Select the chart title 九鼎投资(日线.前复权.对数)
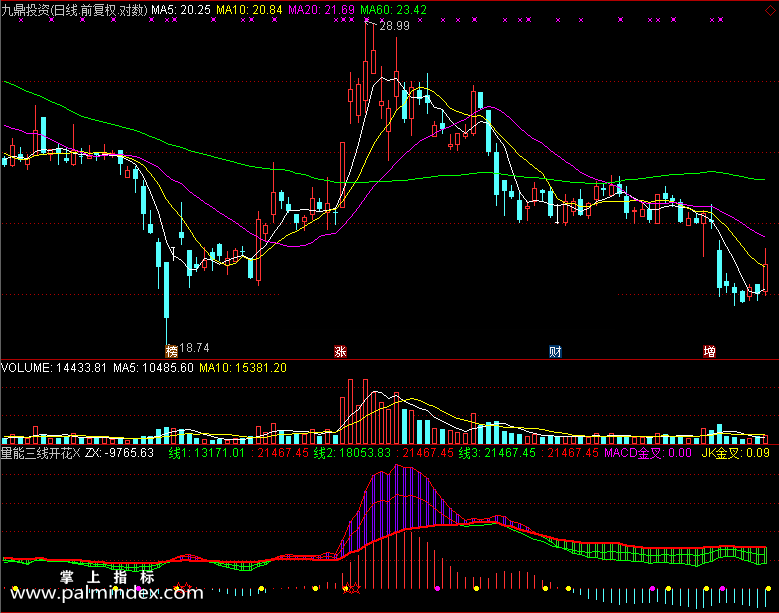Screen dimensions: 779x613 (x=75, y=10)
